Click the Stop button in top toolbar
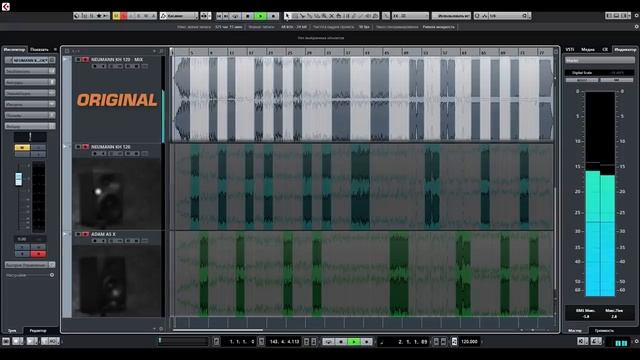Image resolution: width=640 pixels, height=360 pixels. (247, 16)
